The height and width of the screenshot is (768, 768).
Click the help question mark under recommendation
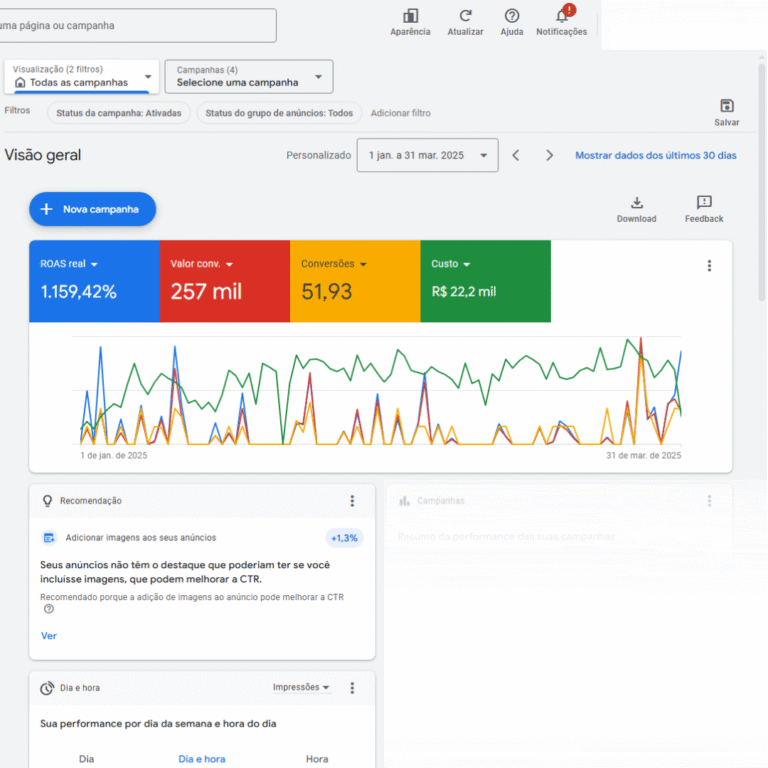[x=49, y=609]
